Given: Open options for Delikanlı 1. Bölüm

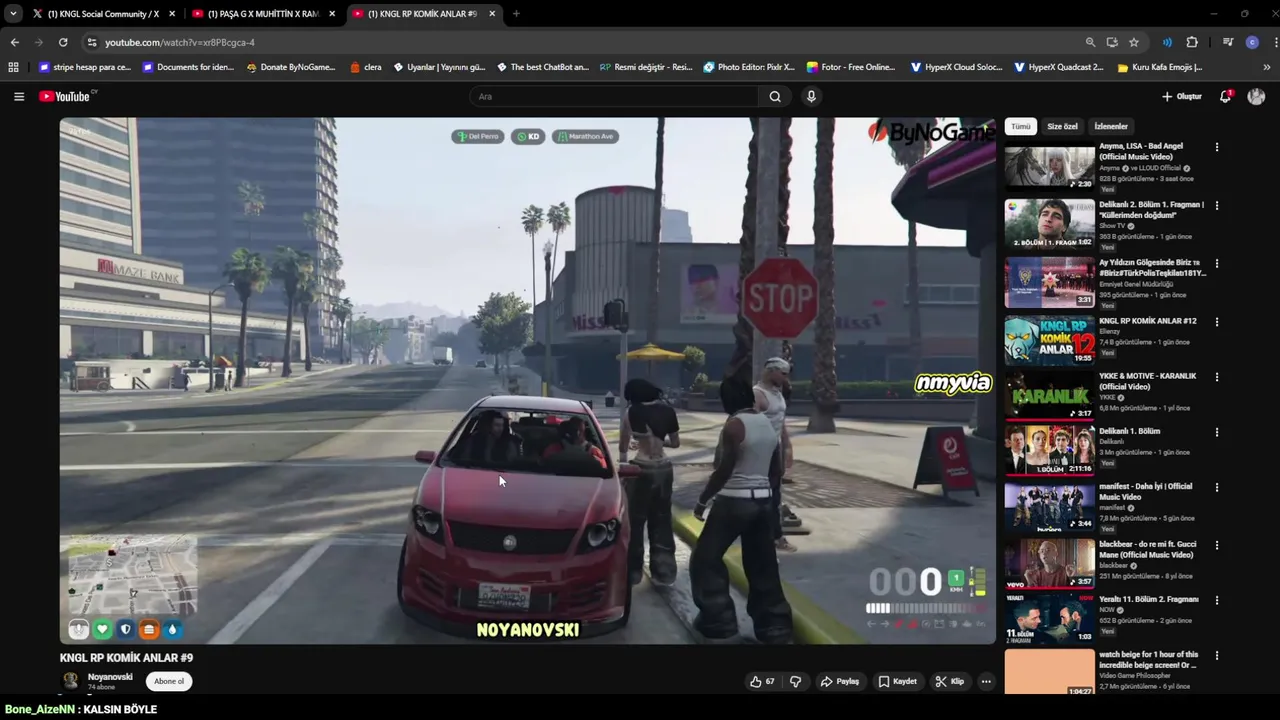Looking at the screenshot, I should (x=1217, y=432).
